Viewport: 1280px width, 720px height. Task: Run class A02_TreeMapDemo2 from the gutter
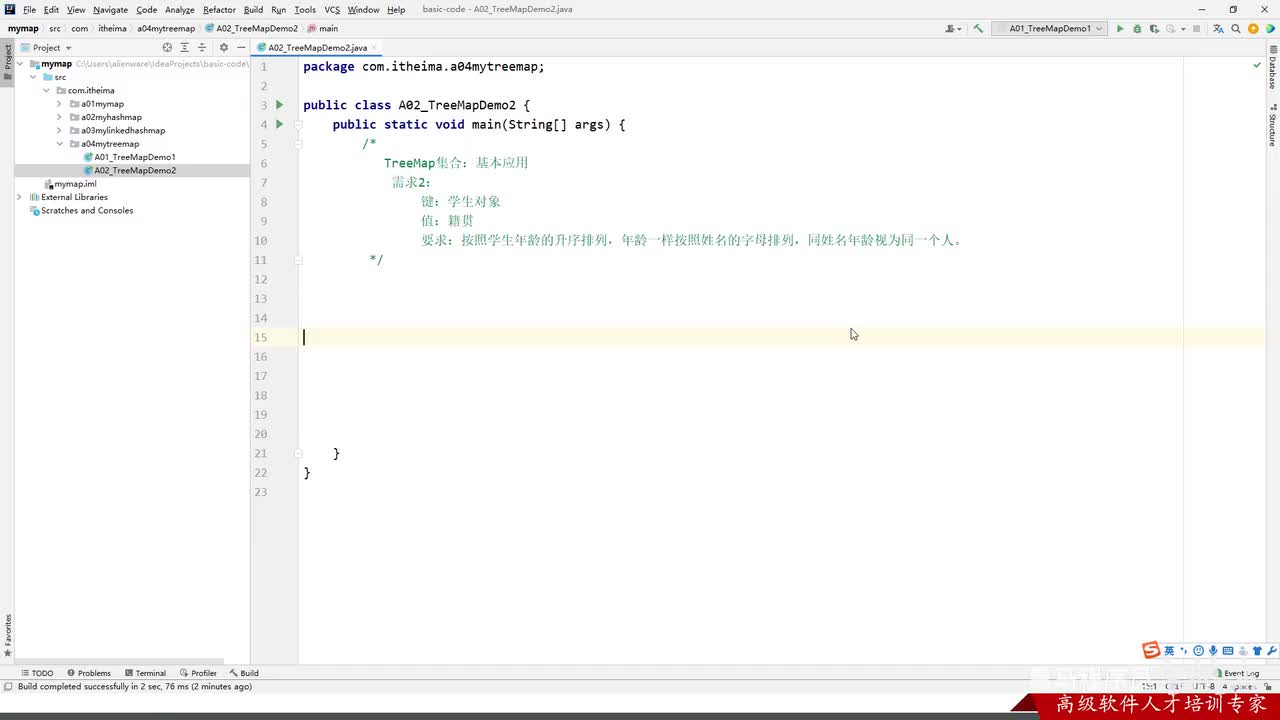280,105
